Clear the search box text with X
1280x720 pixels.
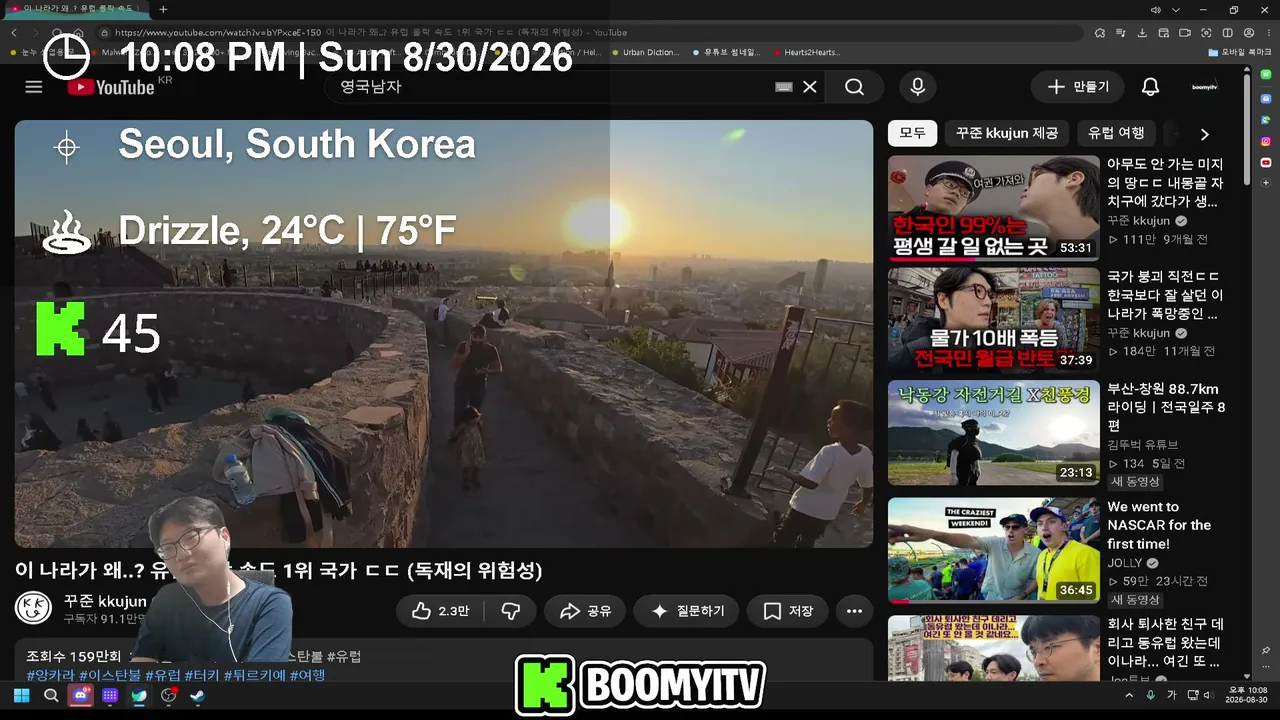(810, 87)
